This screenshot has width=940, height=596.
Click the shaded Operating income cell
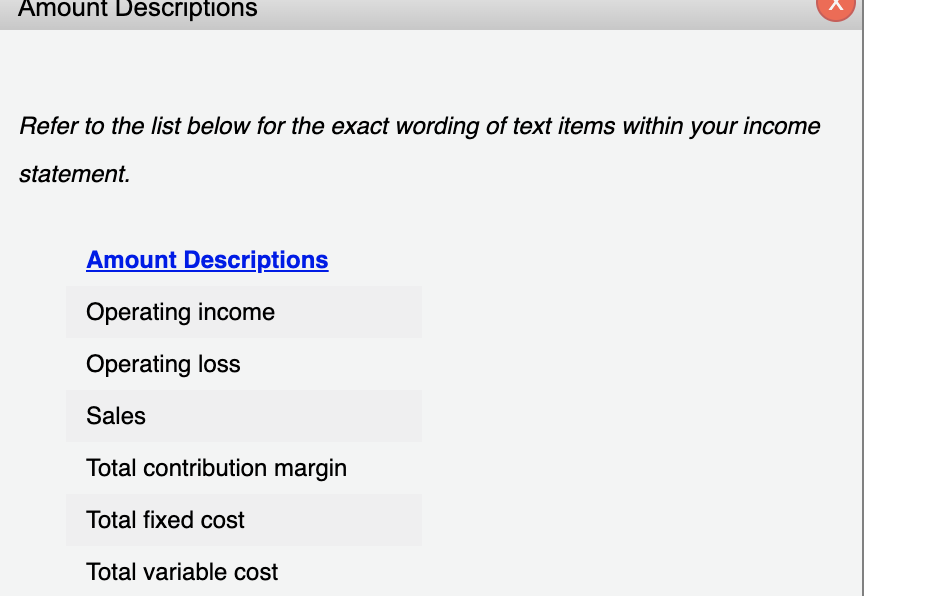243,312
